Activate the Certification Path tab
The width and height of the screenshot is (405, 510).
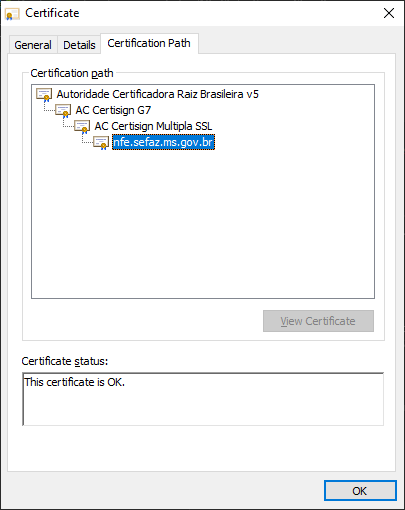tap(149, 43)
